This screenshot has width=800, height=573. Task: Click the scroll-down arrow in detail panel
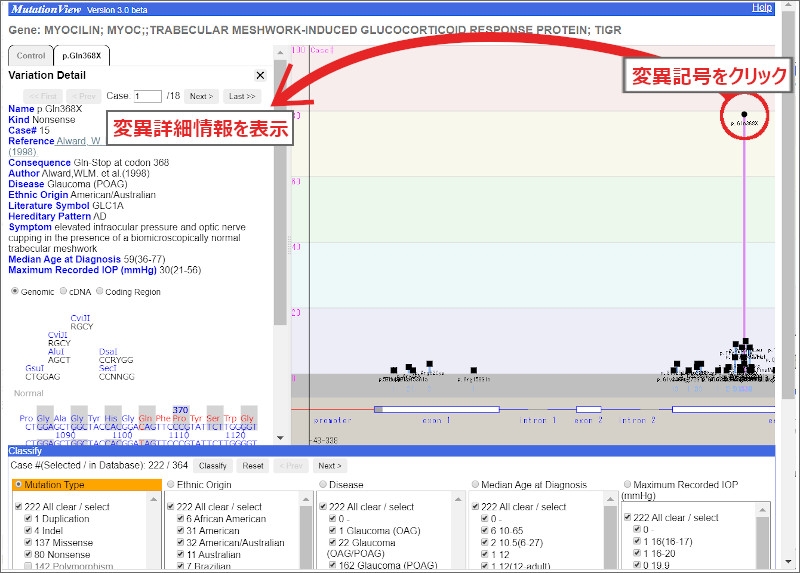tap(280, 438)
